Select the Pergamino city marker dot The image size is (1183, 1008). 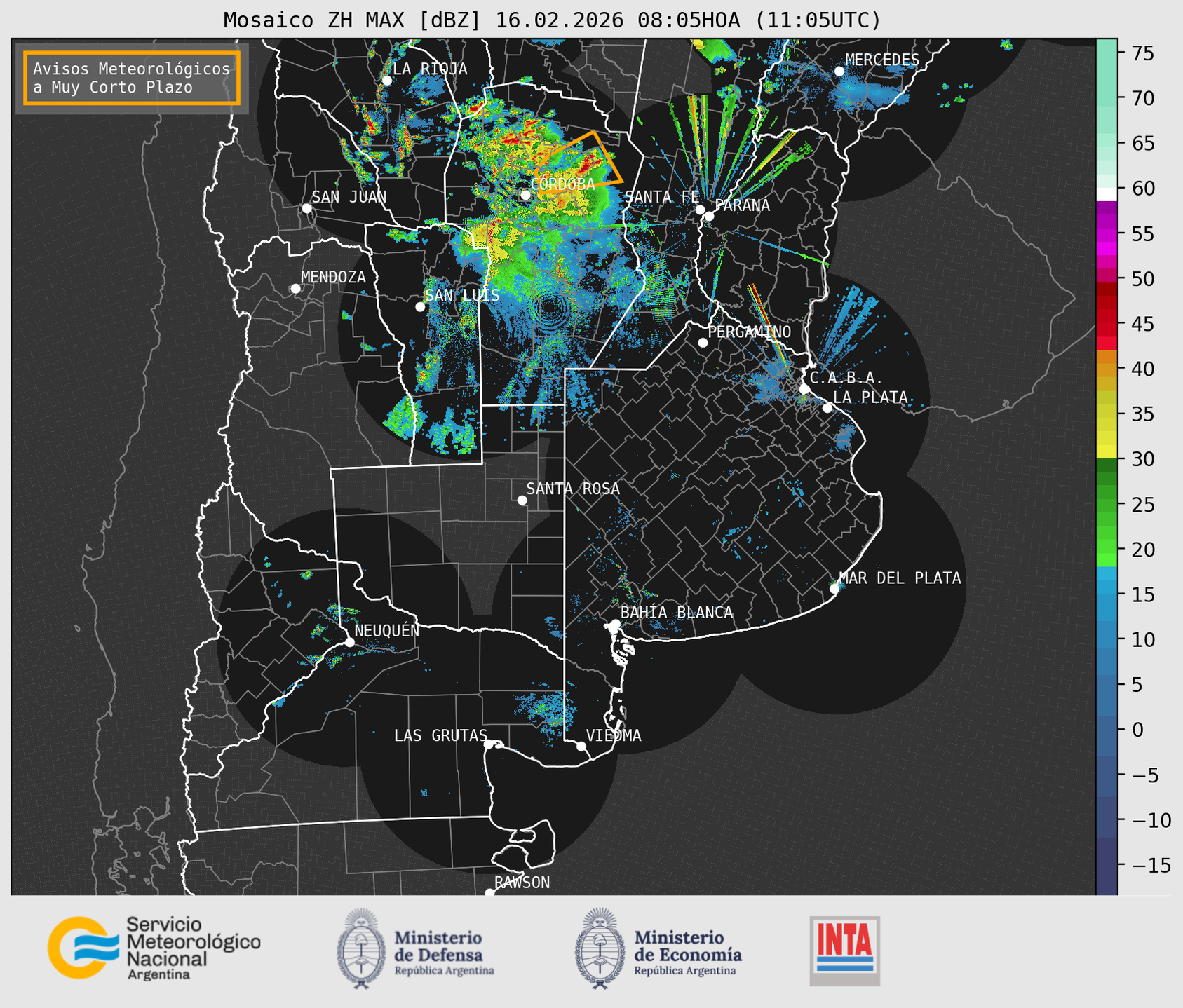[703, 343]
